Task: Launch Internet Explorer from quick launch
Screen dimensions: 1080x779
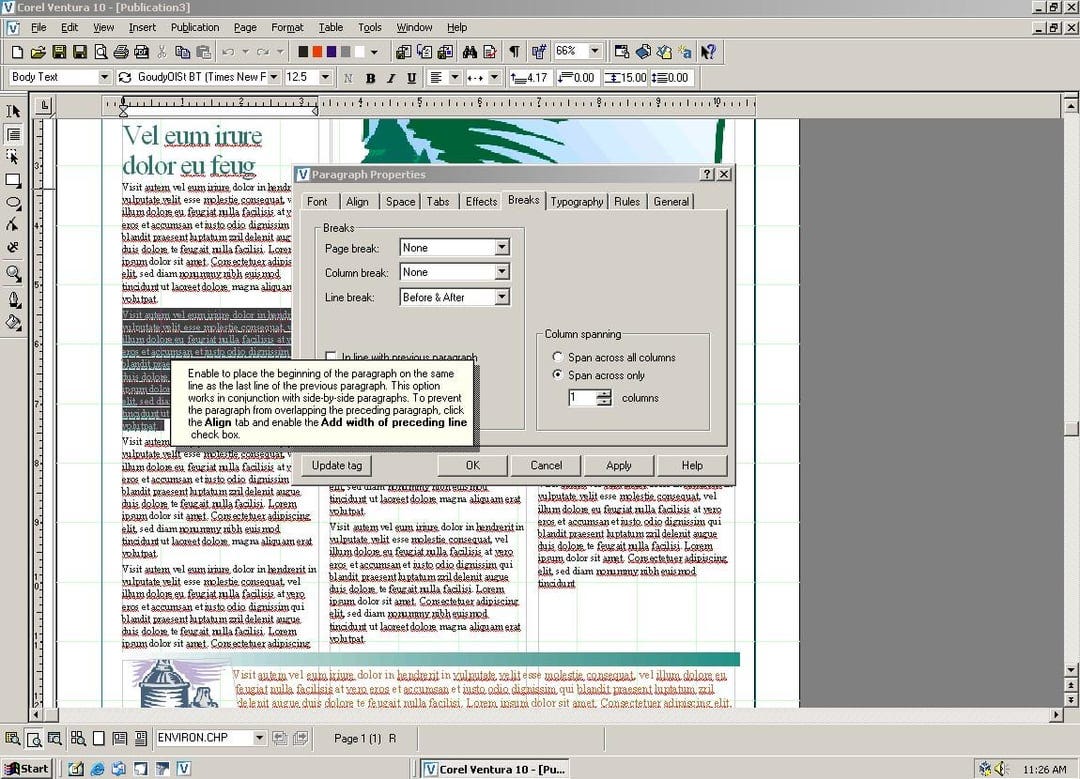Action: click(97, 769)
